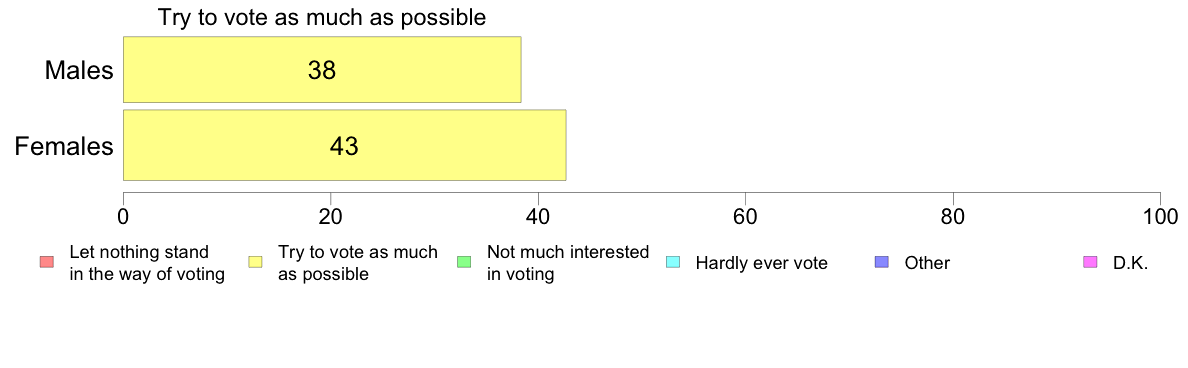The image size is (1188, 368).
Task: Click the 'D.K.' legend label
Action: point(1131,264)
